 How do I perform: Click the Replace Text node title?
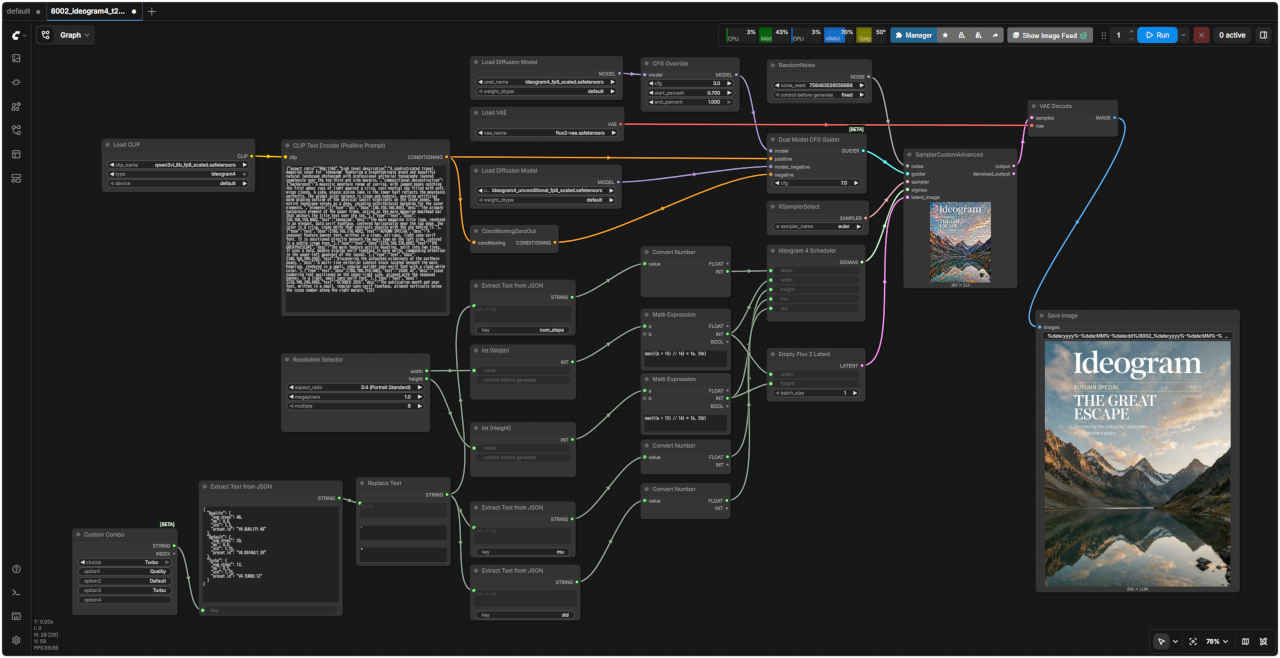pyautogui.click(x=384, y=482)
